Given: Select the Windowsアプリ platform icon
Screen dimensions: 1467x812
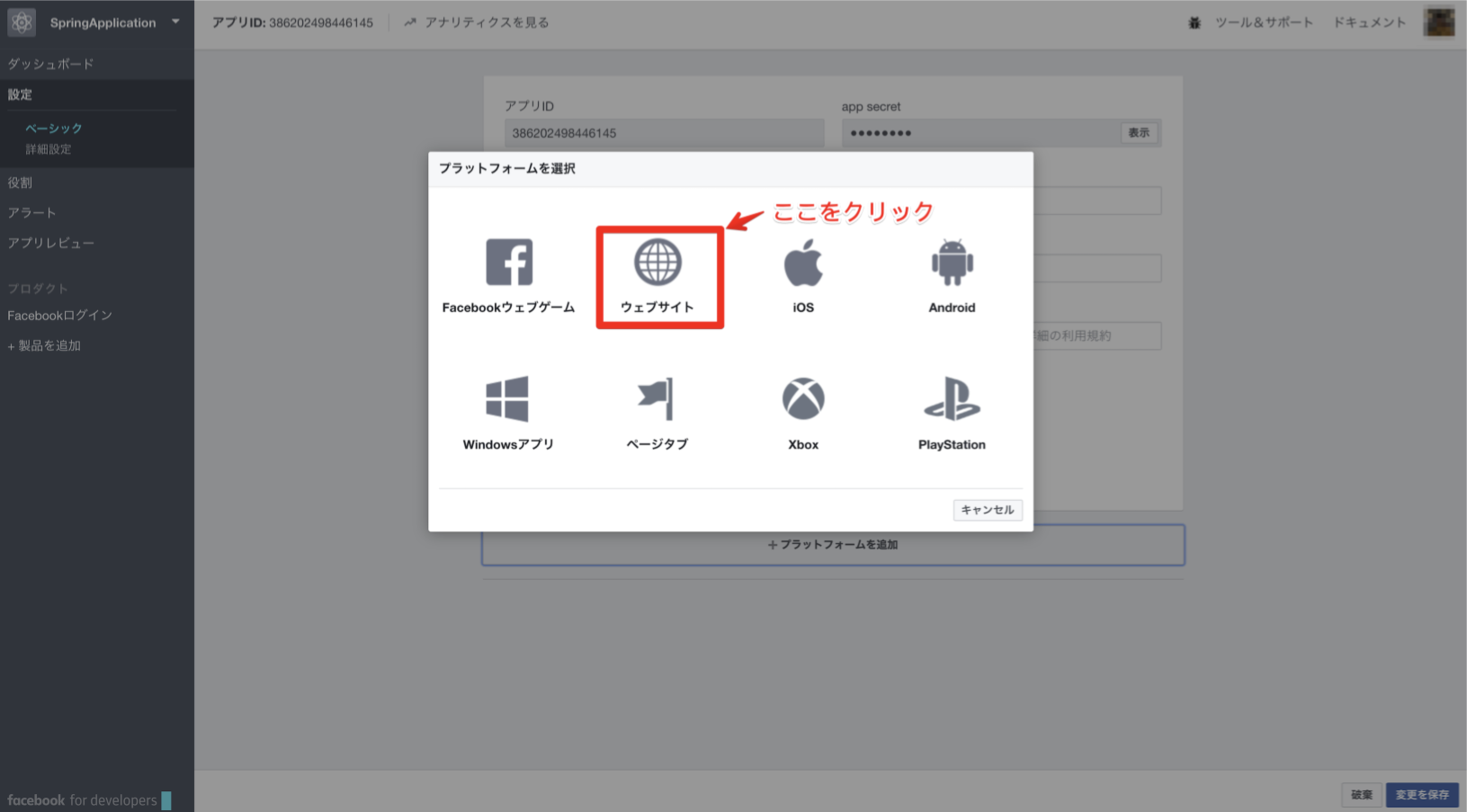Looking at the screenshot, I should (507, 399).
